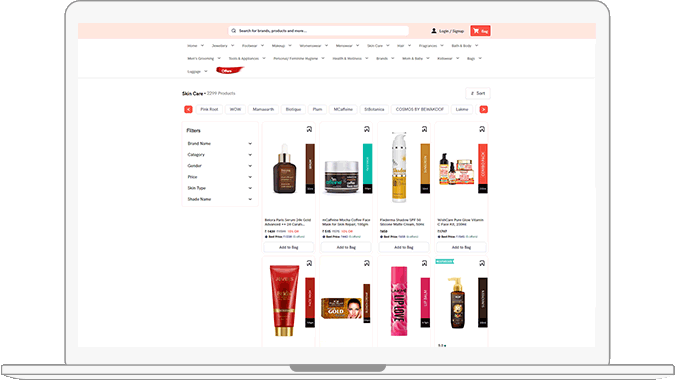The image size is (675, 380).
Task: Add the Betora Paris serum to bag
Action: pyautogui.click(x=288, y=247)
